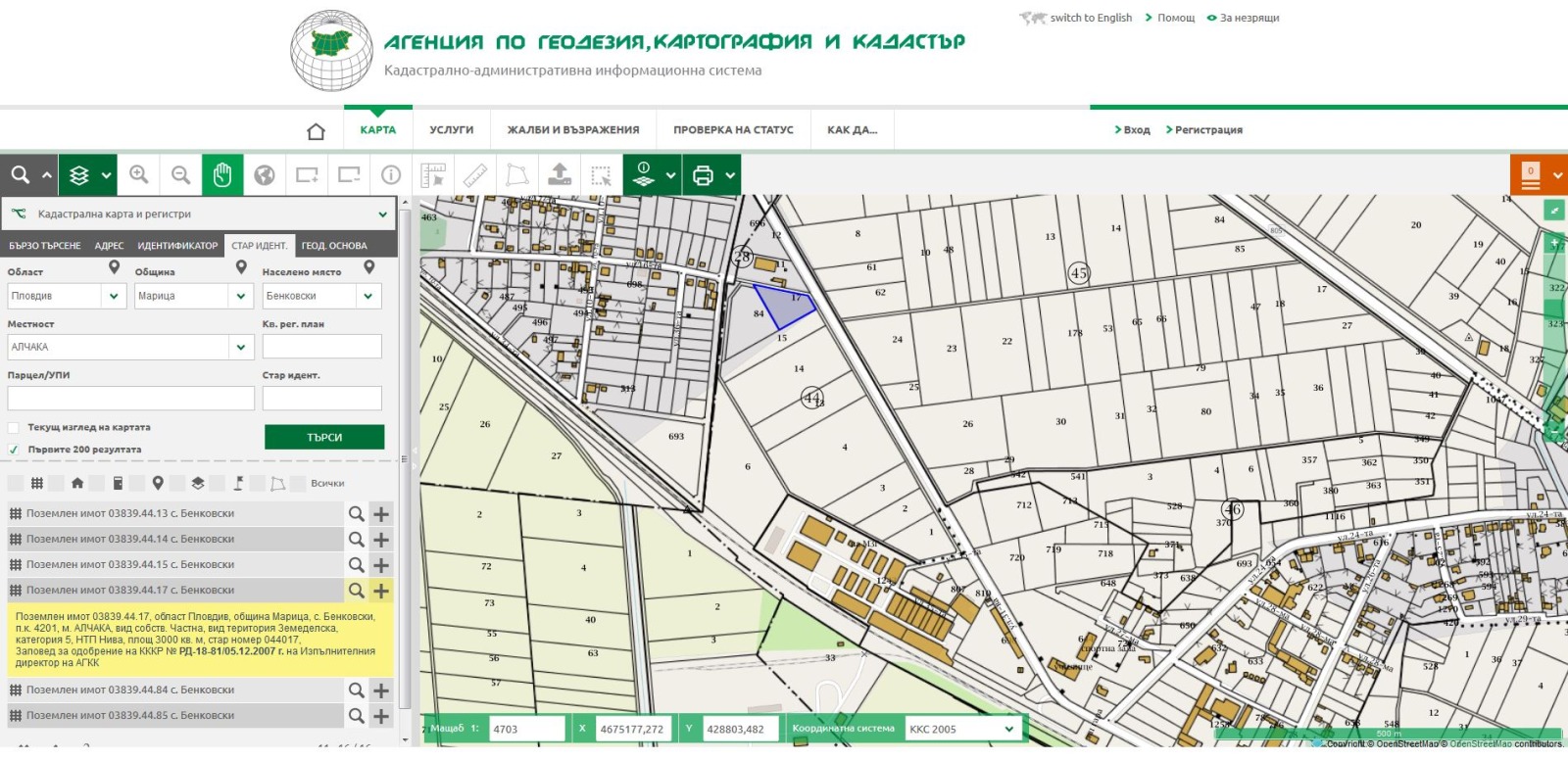Zoom to parcel 03839.44.17 using its magnifier

coord(357,591)
